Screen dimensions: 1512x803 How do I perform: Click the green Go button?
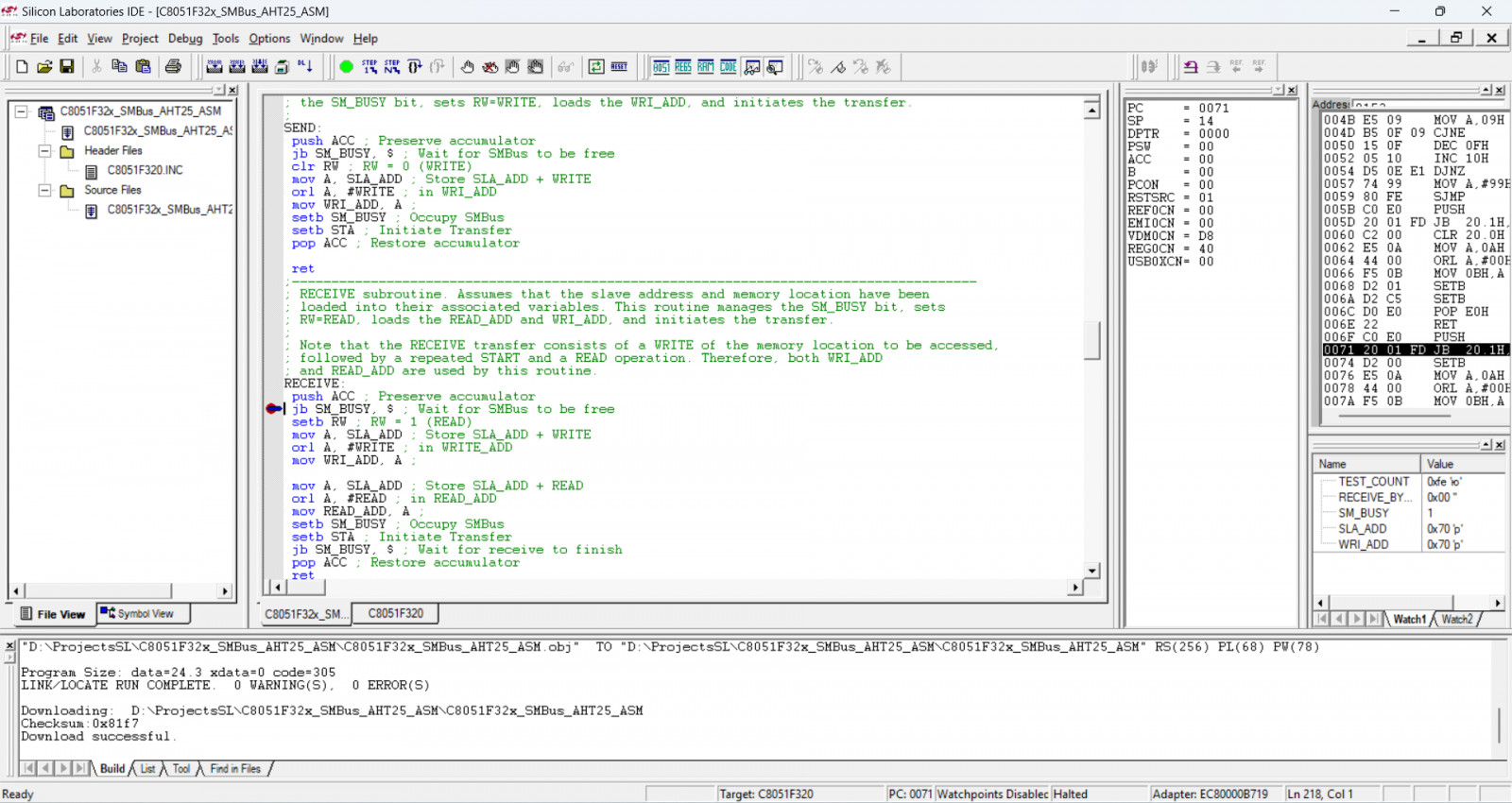click(x=347, y=67)
